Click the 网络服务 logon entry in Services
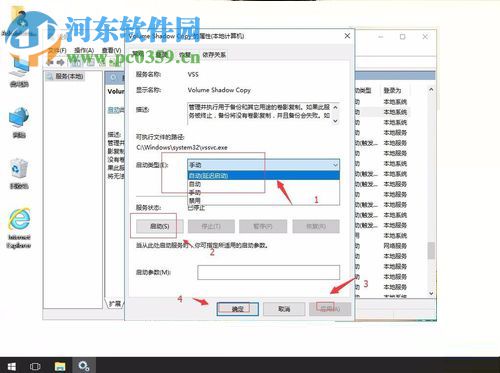Image resolution: width=500 pixels, height=373 pixels. (x=395, y=246)
